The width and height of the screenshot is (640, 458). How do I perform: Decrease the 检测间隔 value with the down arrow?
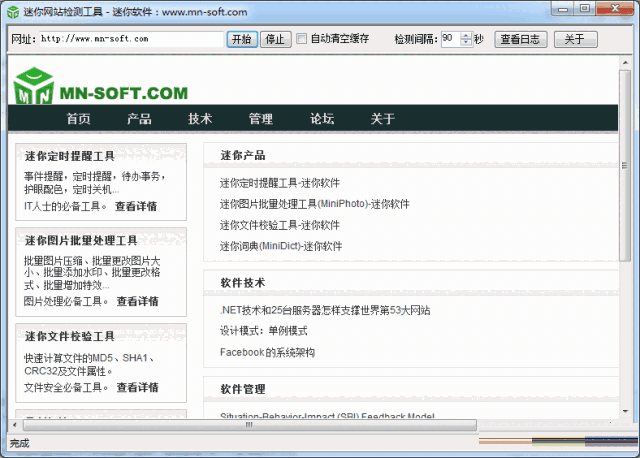(465, 43)
